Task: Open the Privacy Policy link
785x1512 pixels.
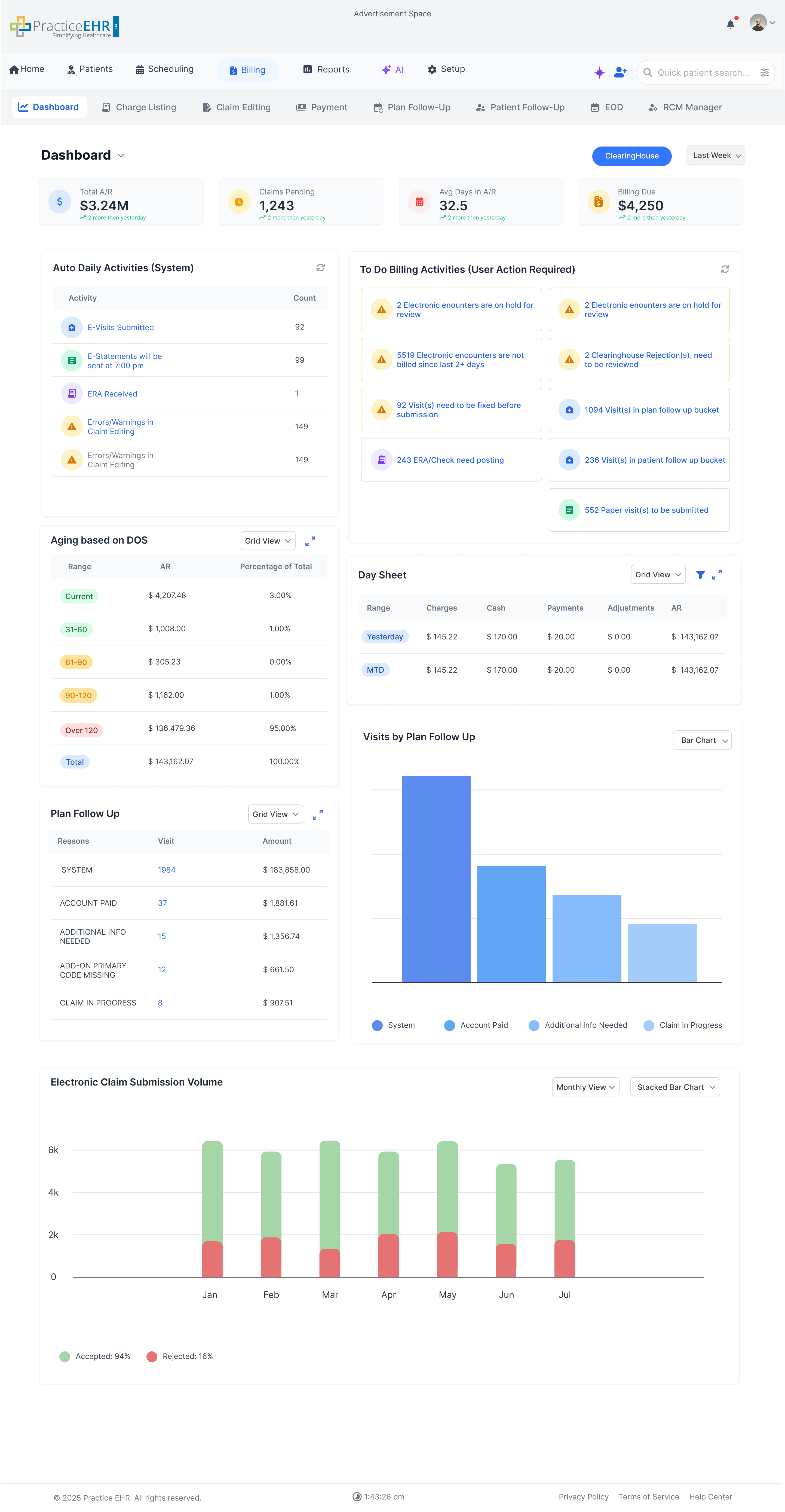Action: (583, 1496)
